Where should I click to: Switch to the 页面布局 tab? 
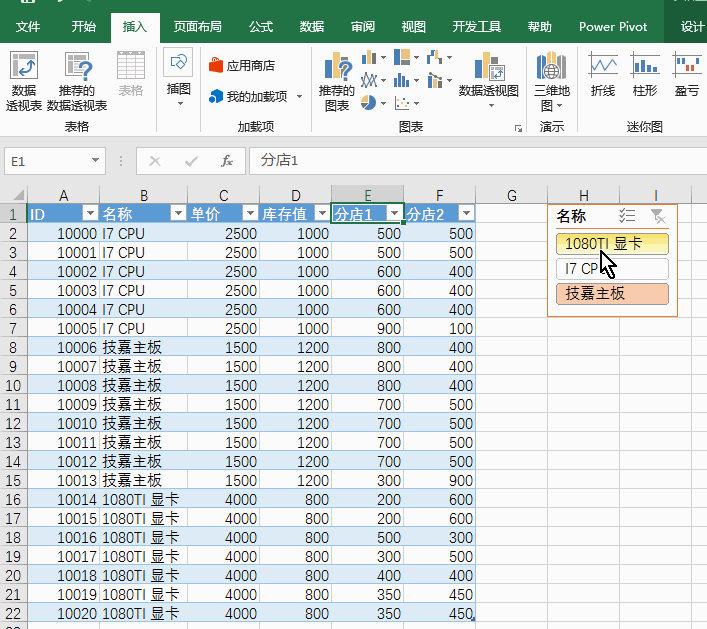[x=197, y=27]
